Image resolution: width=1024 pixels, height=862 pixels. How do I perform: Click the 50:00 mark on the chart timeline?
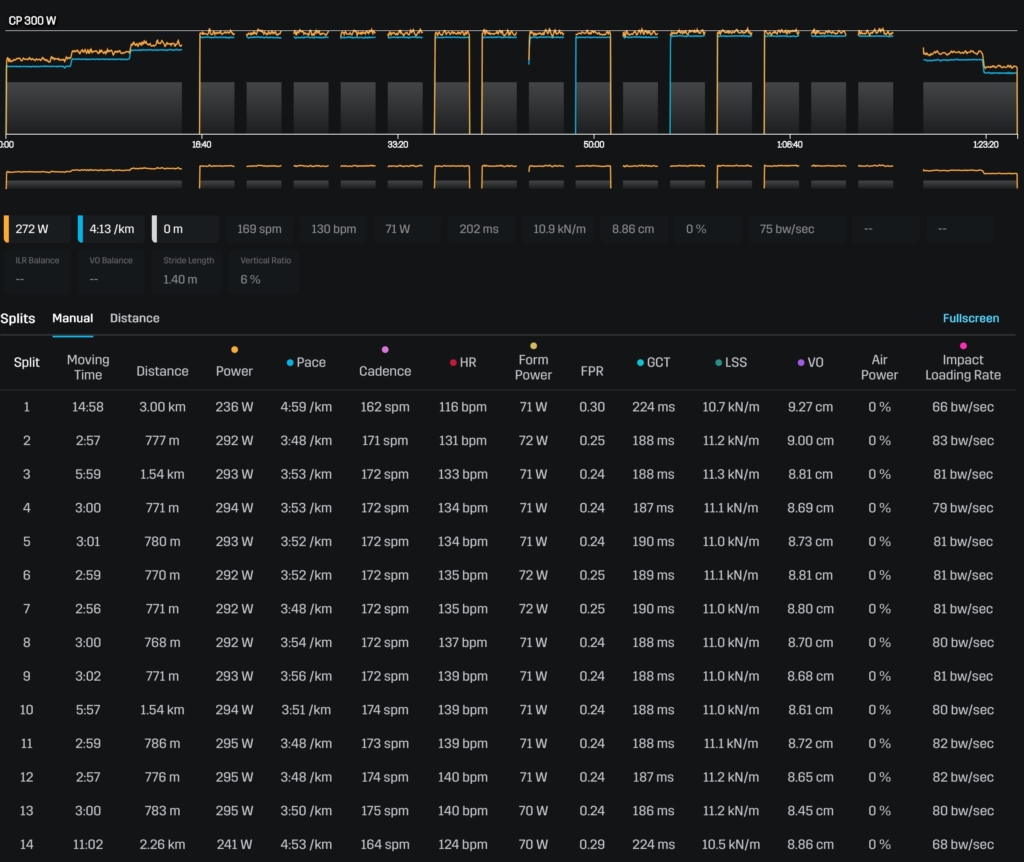(593, 144)
